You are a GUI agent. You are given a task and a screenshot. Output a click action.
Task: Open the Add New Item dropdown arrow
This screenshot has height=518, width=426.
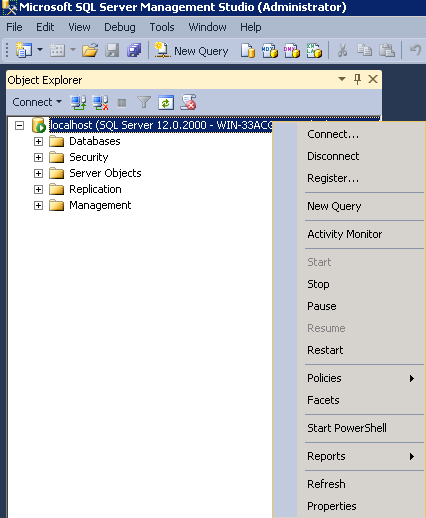point(73,50)
